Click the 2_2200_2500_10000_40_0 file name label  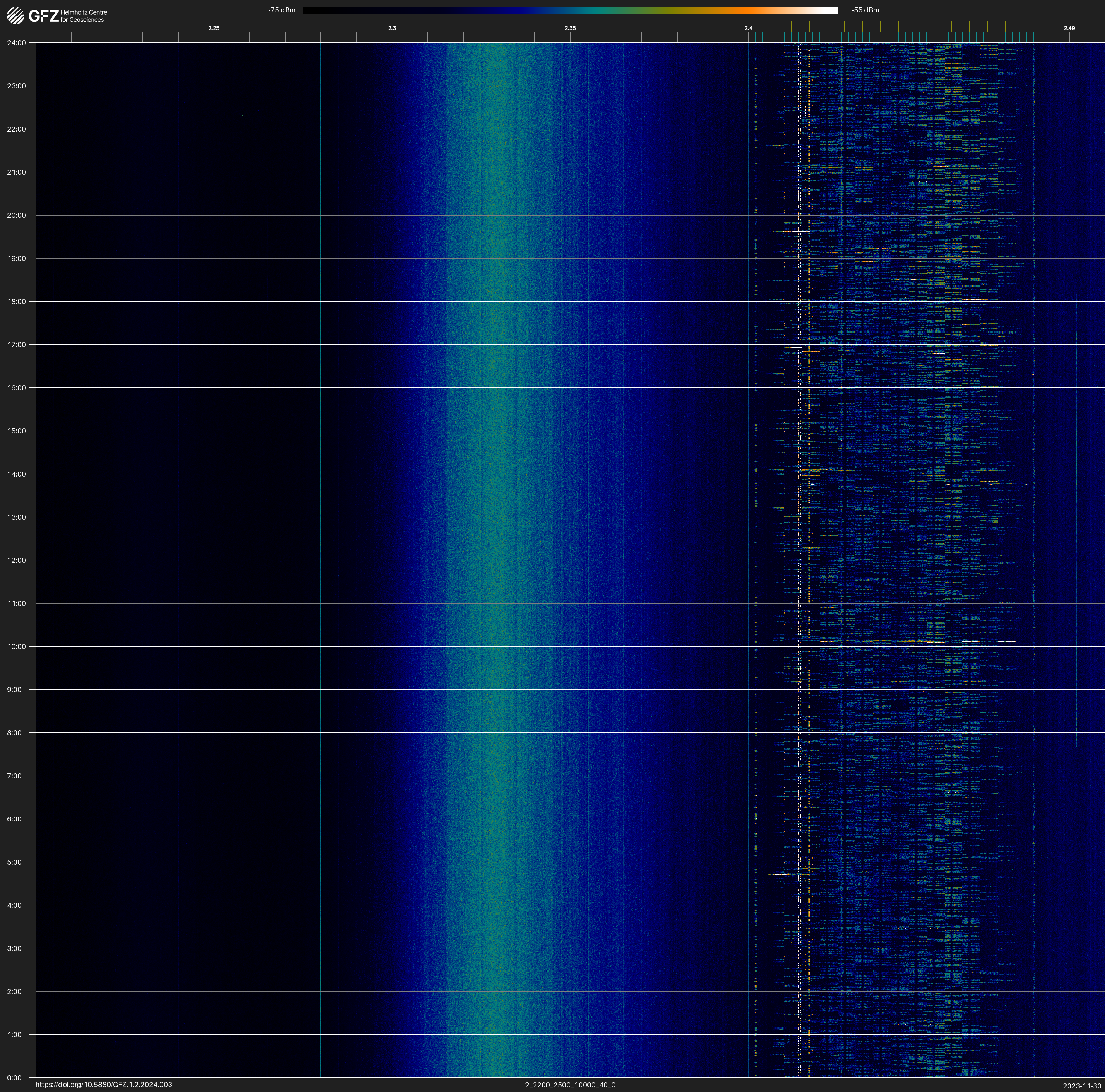coord(570,1085)
